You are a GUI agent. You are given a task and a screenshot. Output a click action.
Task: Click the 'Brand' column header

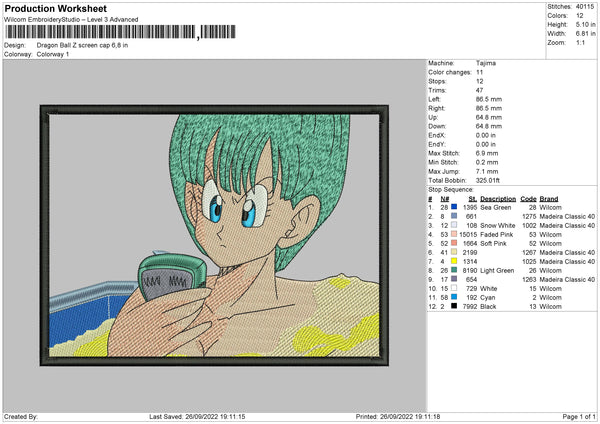(549, 199)
